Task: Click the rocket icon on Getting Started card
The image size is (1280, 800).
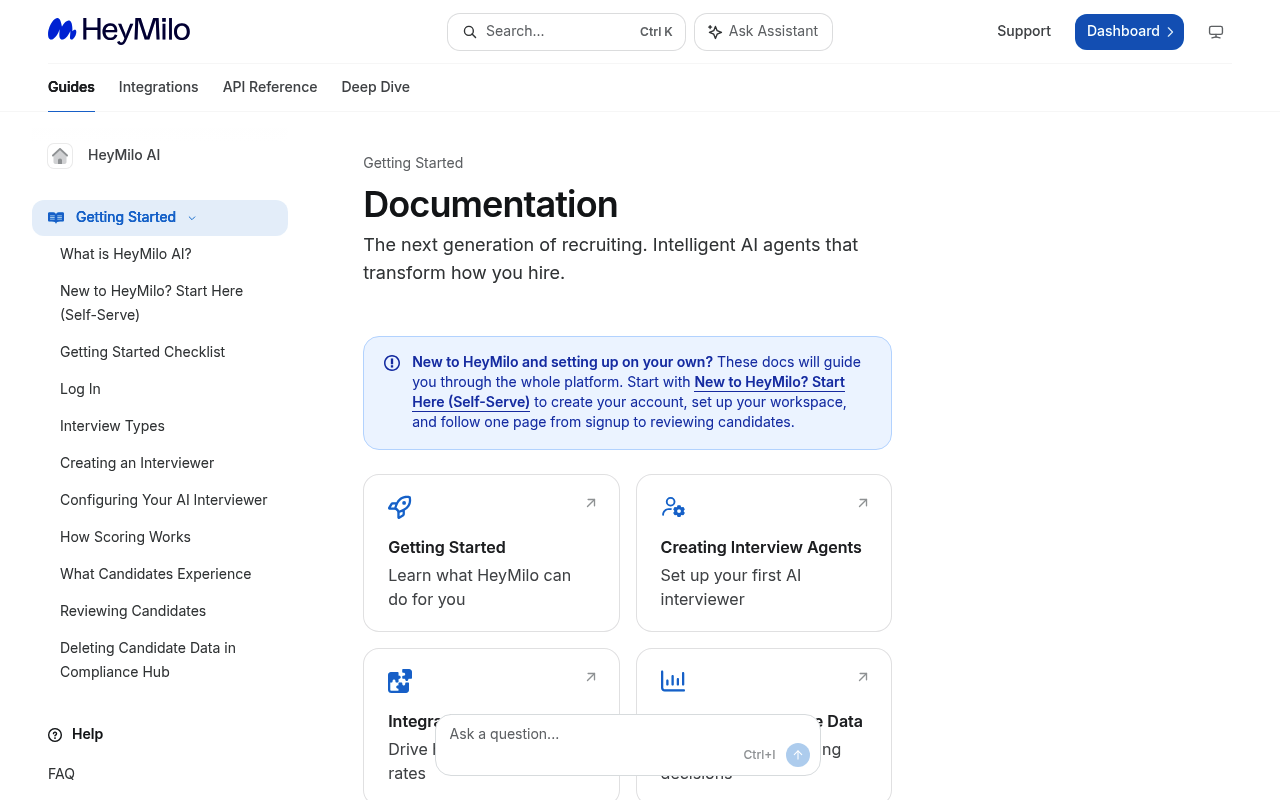Action: (400, 507)
